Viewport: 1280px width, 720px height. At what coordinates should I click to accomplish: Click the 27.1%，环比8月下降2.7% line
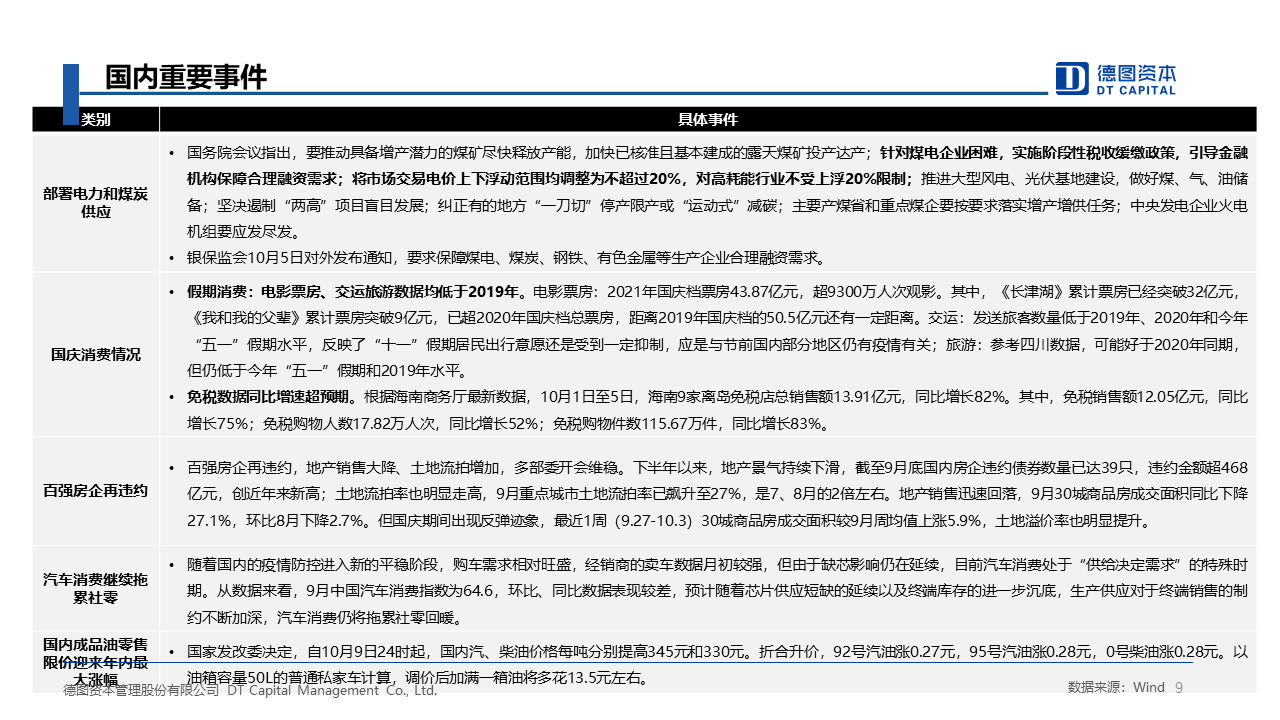(669, 521)
